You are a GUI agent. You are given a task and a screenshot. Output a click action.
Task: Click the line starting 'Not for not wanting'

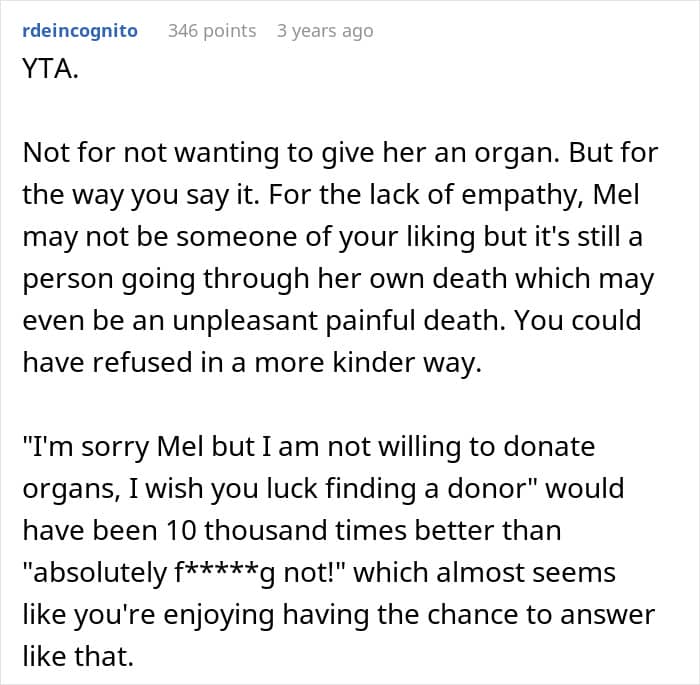pos(340,153)
